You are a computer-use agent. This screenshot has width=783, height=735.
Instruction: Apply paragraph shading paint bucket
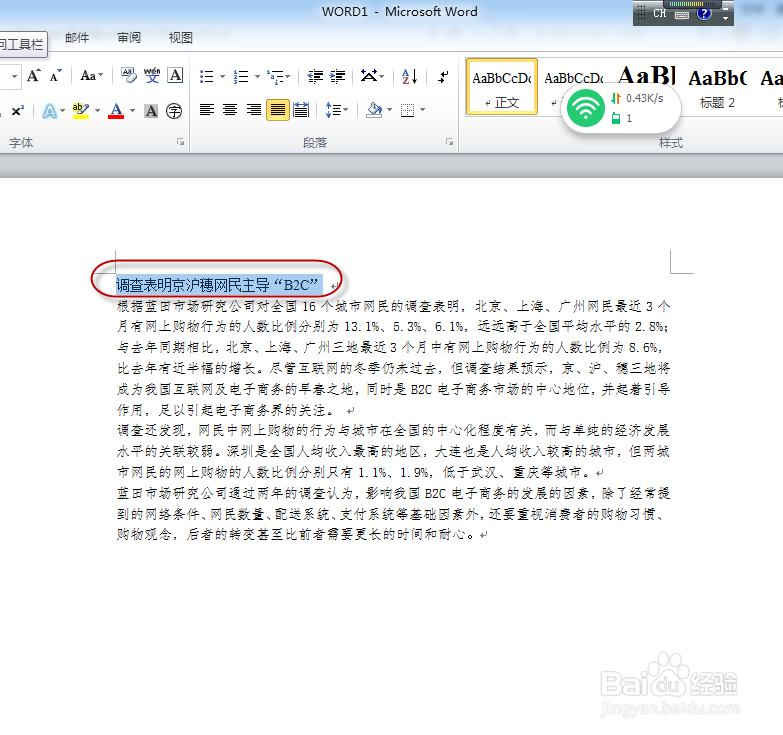click(x=374, y=109)
